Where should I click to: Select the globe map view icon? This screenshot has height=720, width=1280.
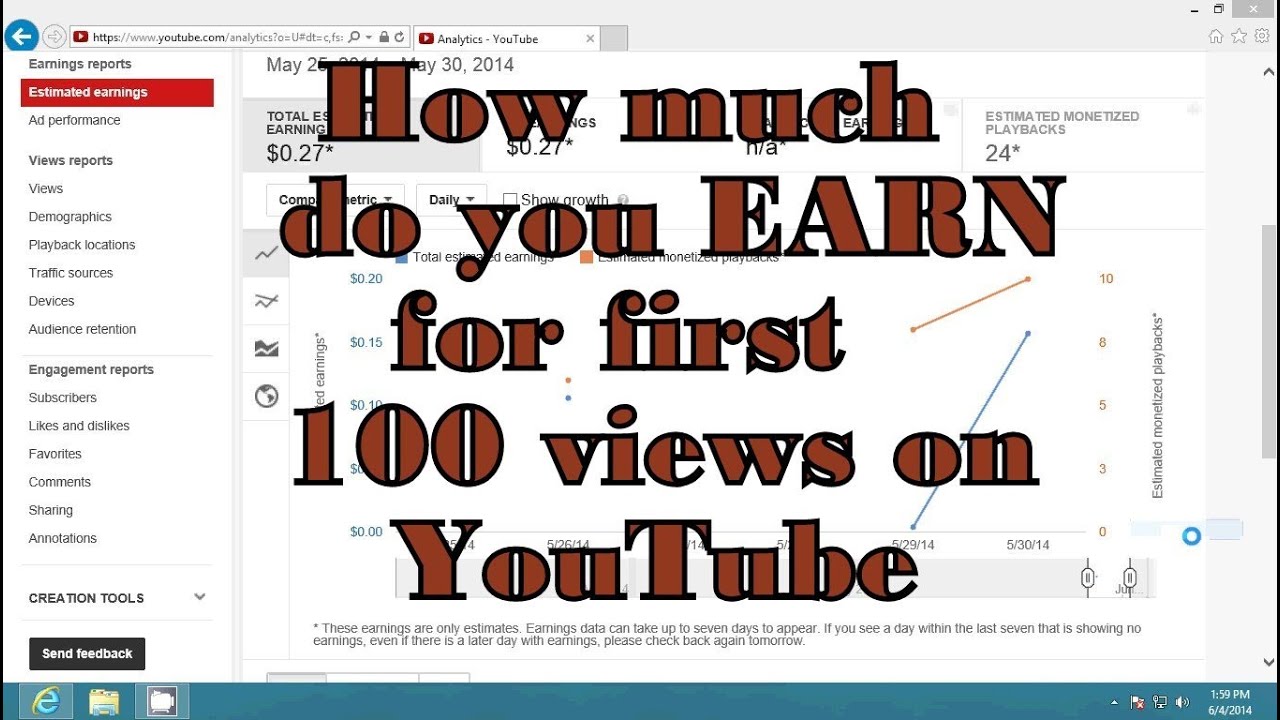coord(266,397)
